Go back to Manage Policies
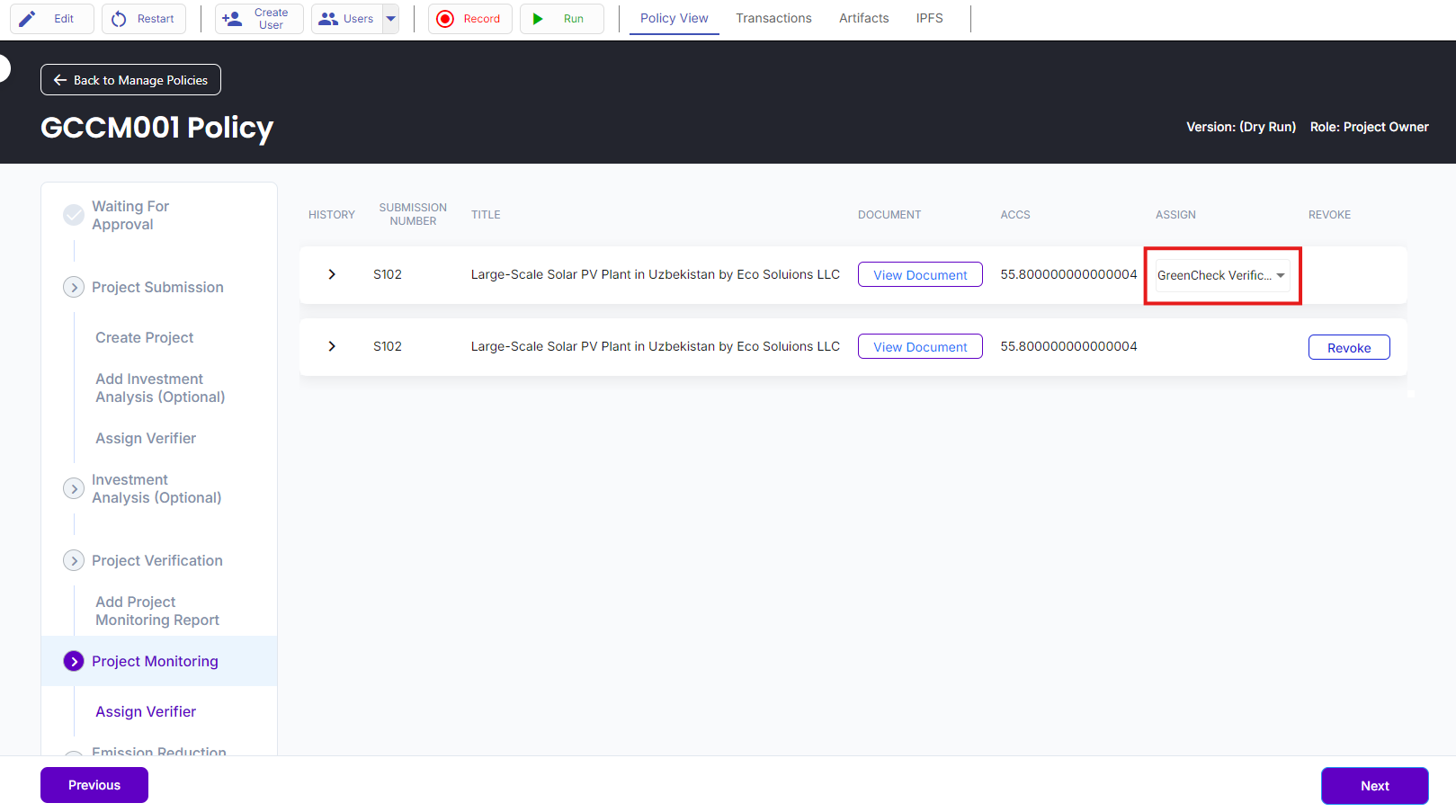Image resolution: width=1456 pixels, height=812 pixels. click(x=130, y=80)
